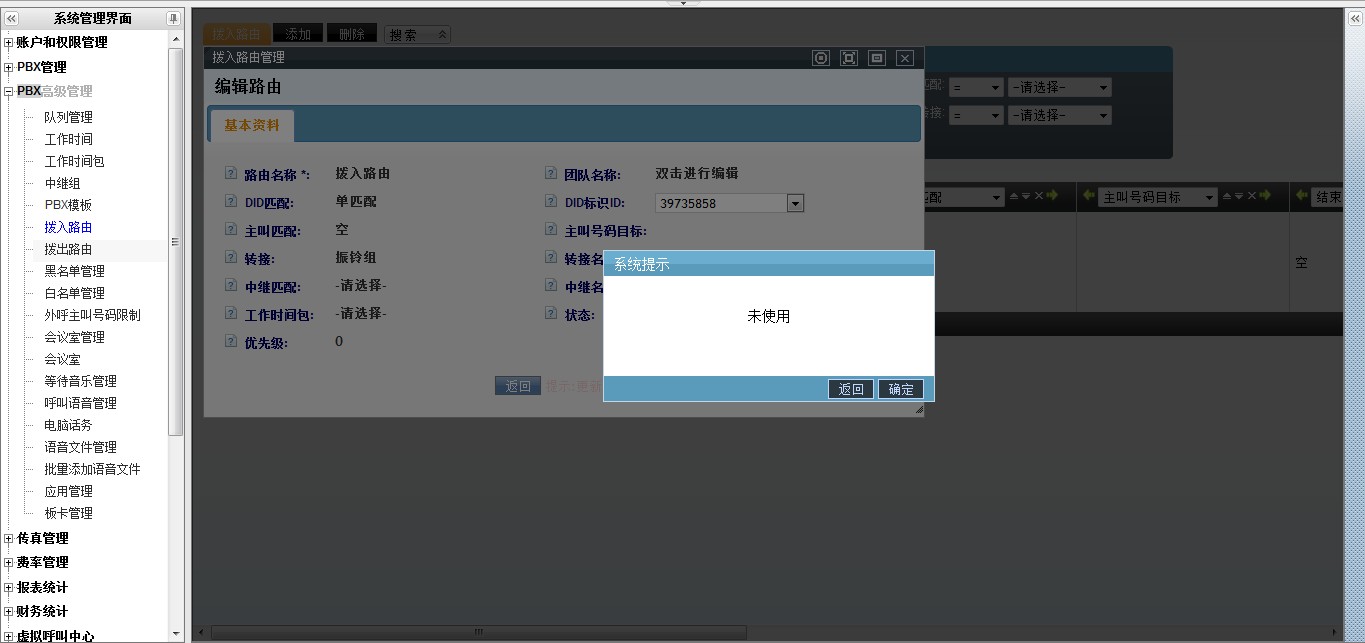Open the DID标识ID dropdown
Image resolution: width=1365 pixels, height=643 pixels.
click(795, 204)
